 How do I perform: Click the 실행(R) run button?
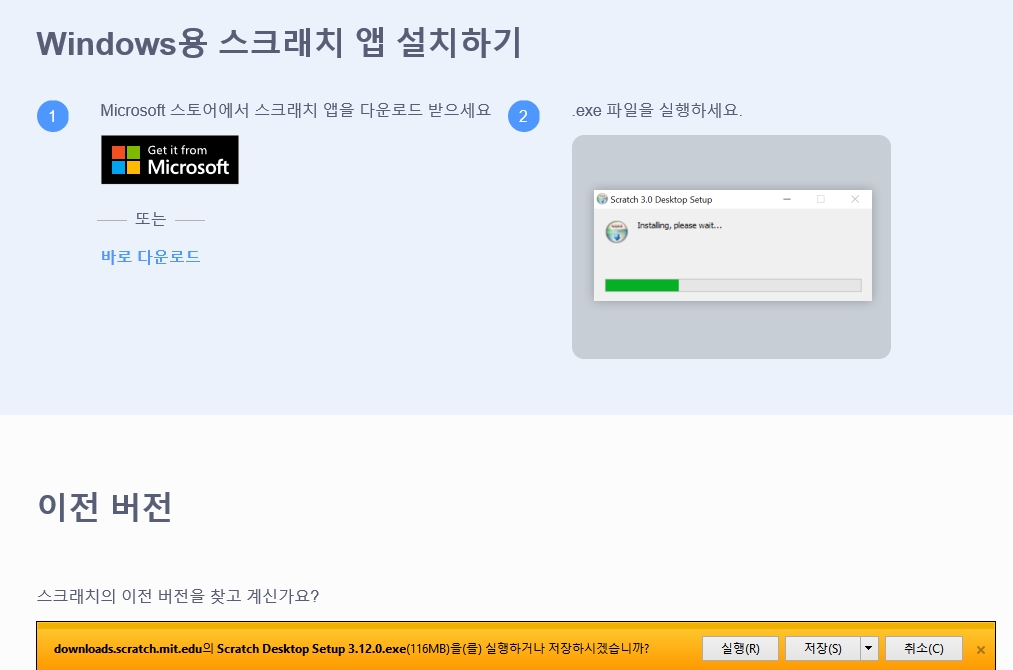tap(740, 648)
